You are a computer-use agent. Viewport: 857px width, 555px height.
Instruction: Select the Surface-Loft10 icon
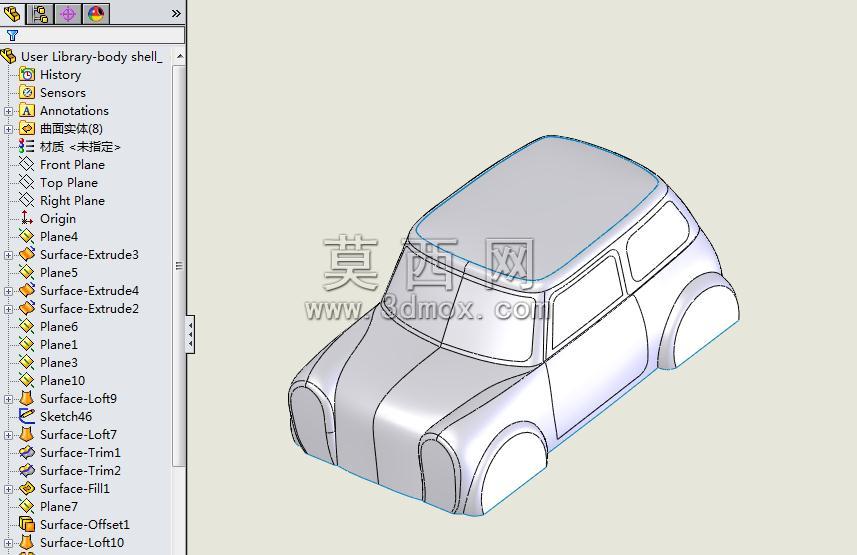tap(27, 542)
